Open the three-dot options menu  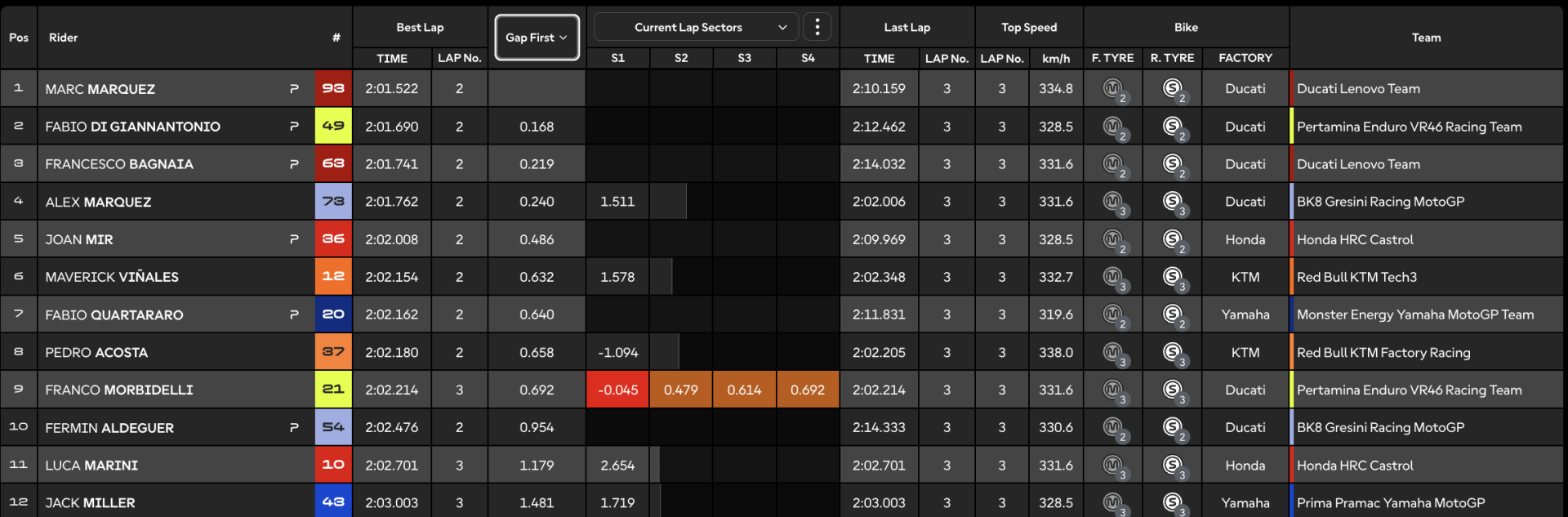tap(817, 27)
